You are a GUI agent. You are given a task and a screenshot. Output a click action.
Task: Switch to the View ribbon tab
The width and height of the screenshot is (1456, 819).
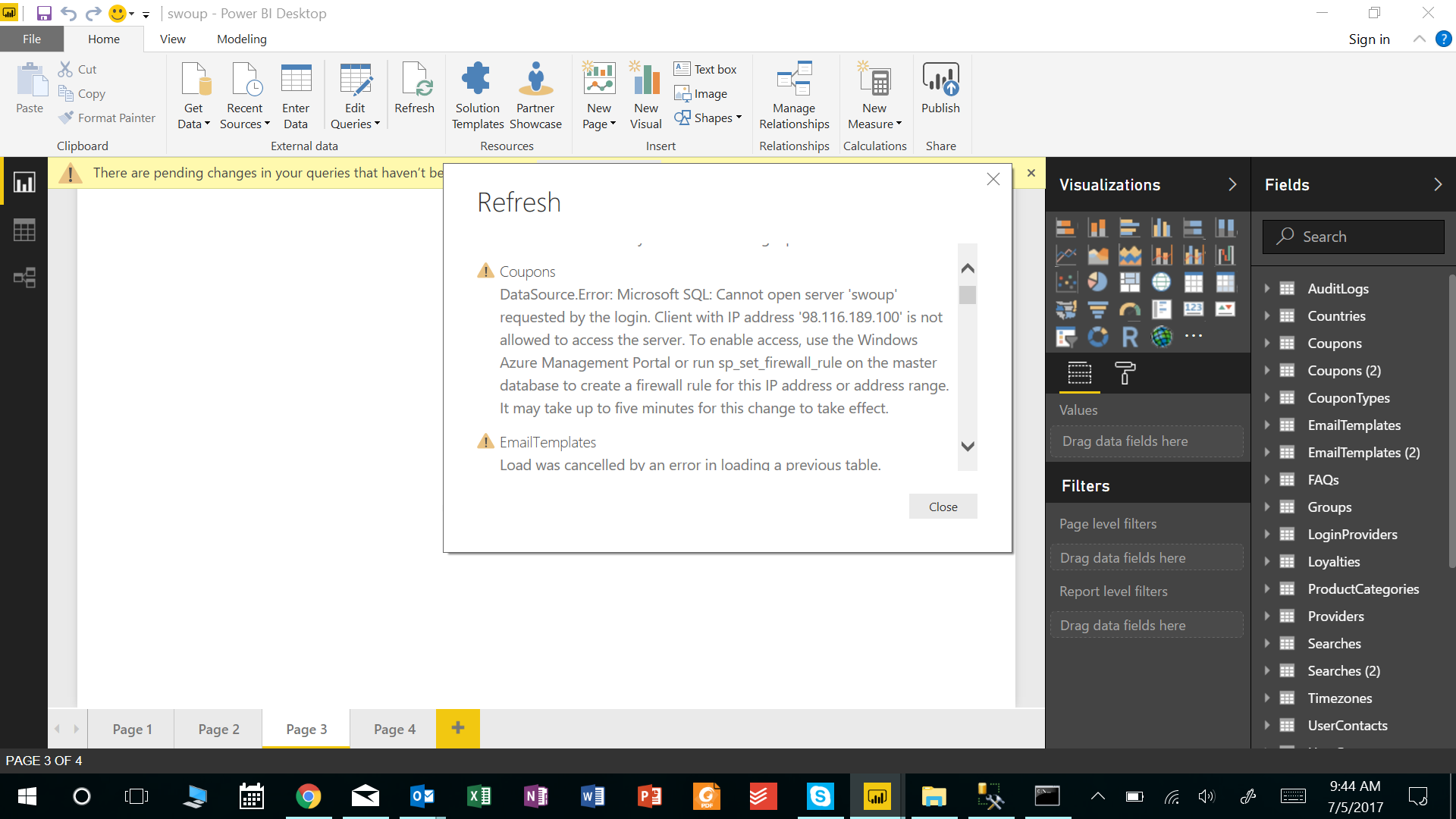(172, 39)
